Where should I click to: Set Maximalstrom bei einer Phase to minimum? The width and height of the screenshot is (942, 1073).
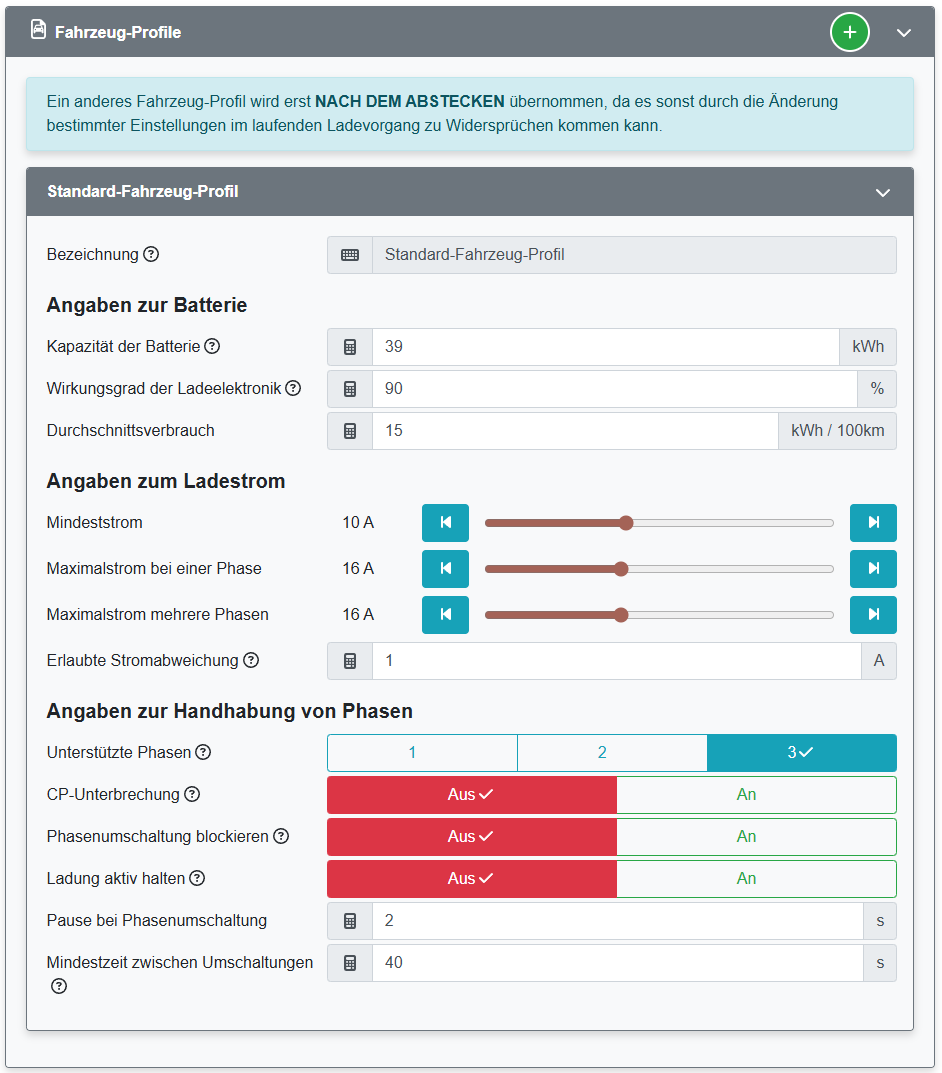pos(445,568)
